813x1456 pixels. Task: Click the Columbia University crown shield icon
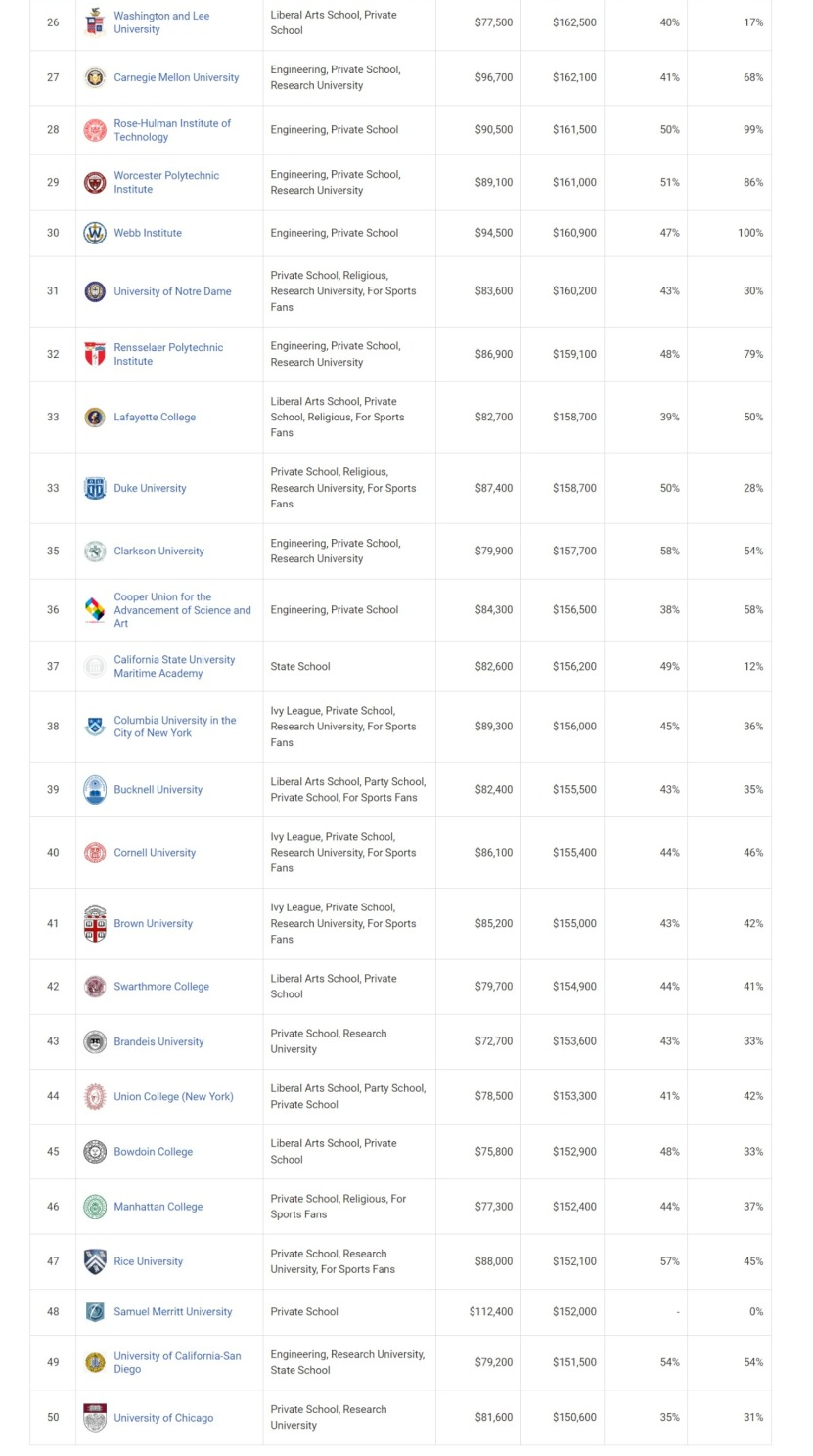[95, 727]
